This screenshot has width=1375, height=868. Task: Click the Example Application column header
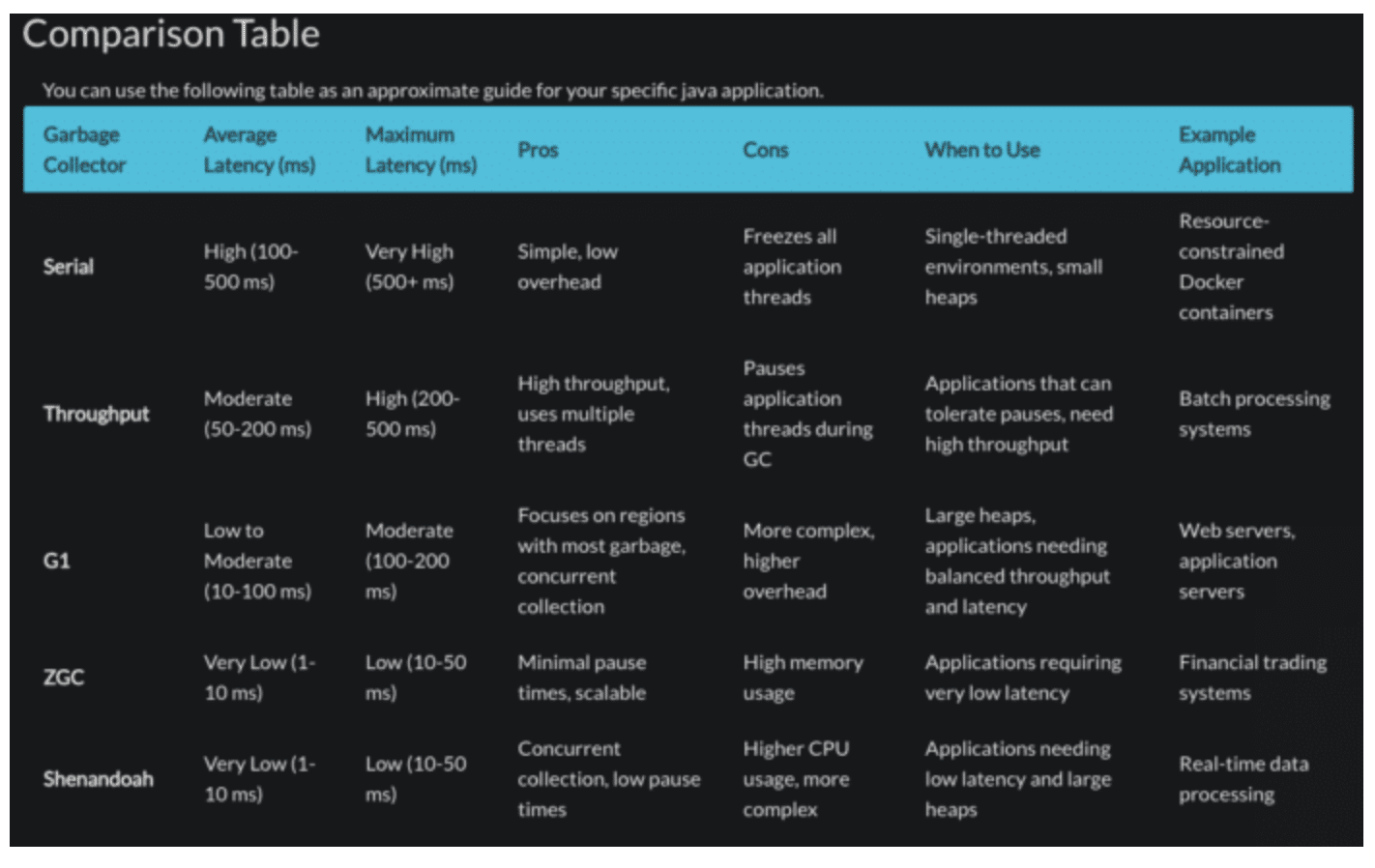pos(1229,150)
